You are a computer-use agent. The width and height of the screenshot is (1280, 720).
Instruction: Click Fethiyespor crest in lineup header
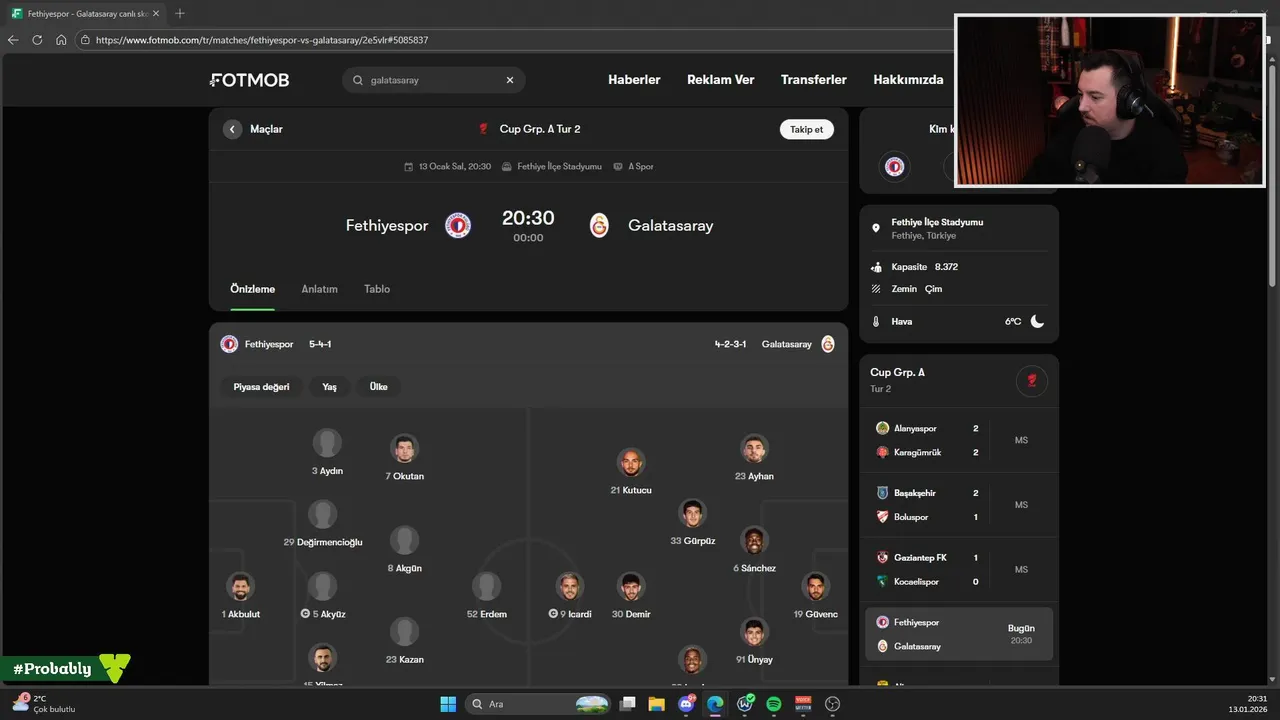[229, 344]
